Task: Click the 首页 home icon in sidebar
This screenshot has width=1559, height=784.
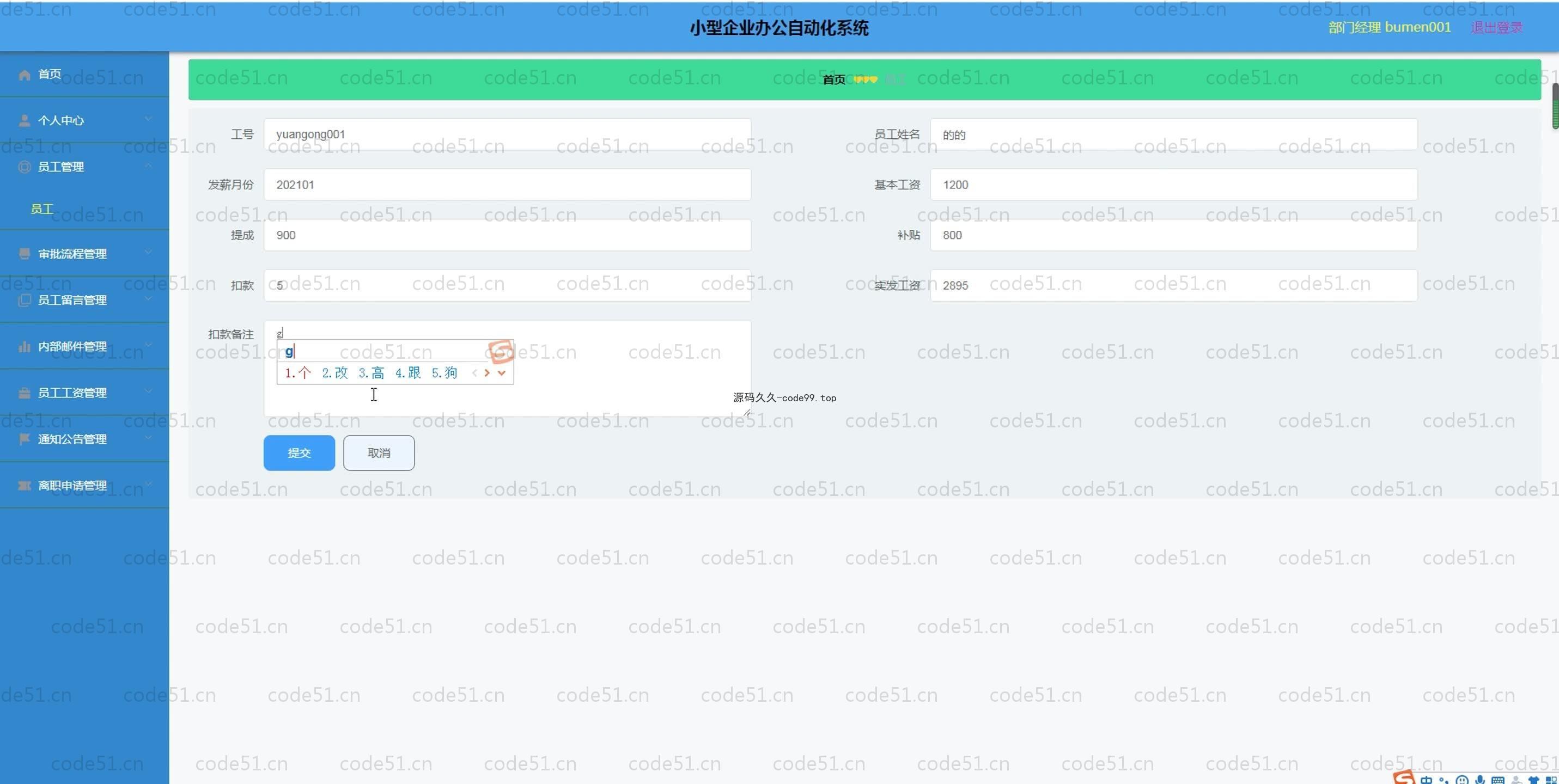Action: 24,75
